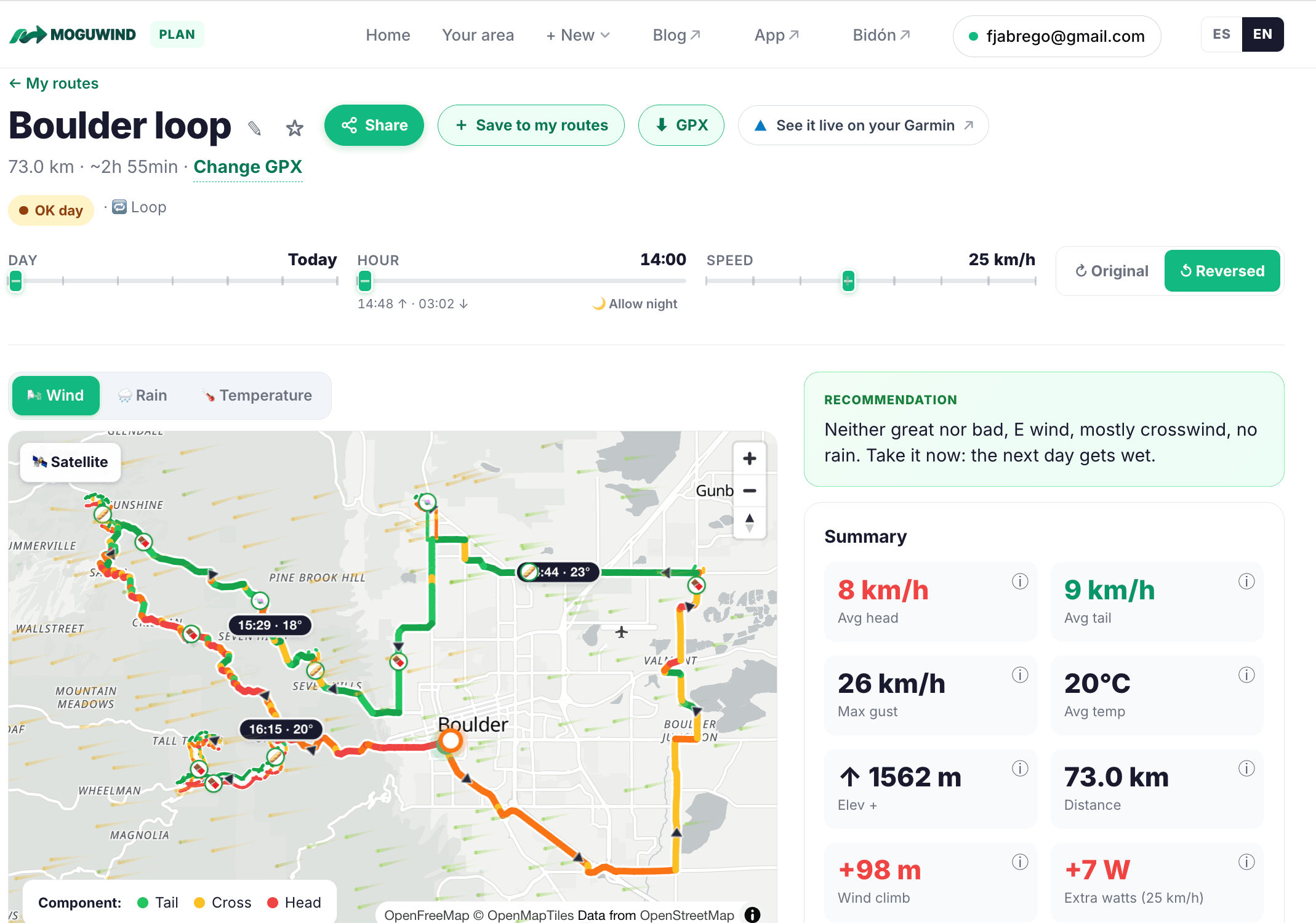Enable Allow night option
1316x923 pixels.
[x=635, y=304]
